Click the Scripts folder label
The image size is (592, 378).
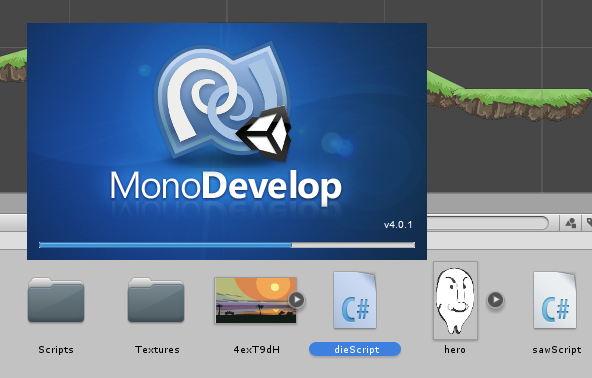(x=56, y=350)
